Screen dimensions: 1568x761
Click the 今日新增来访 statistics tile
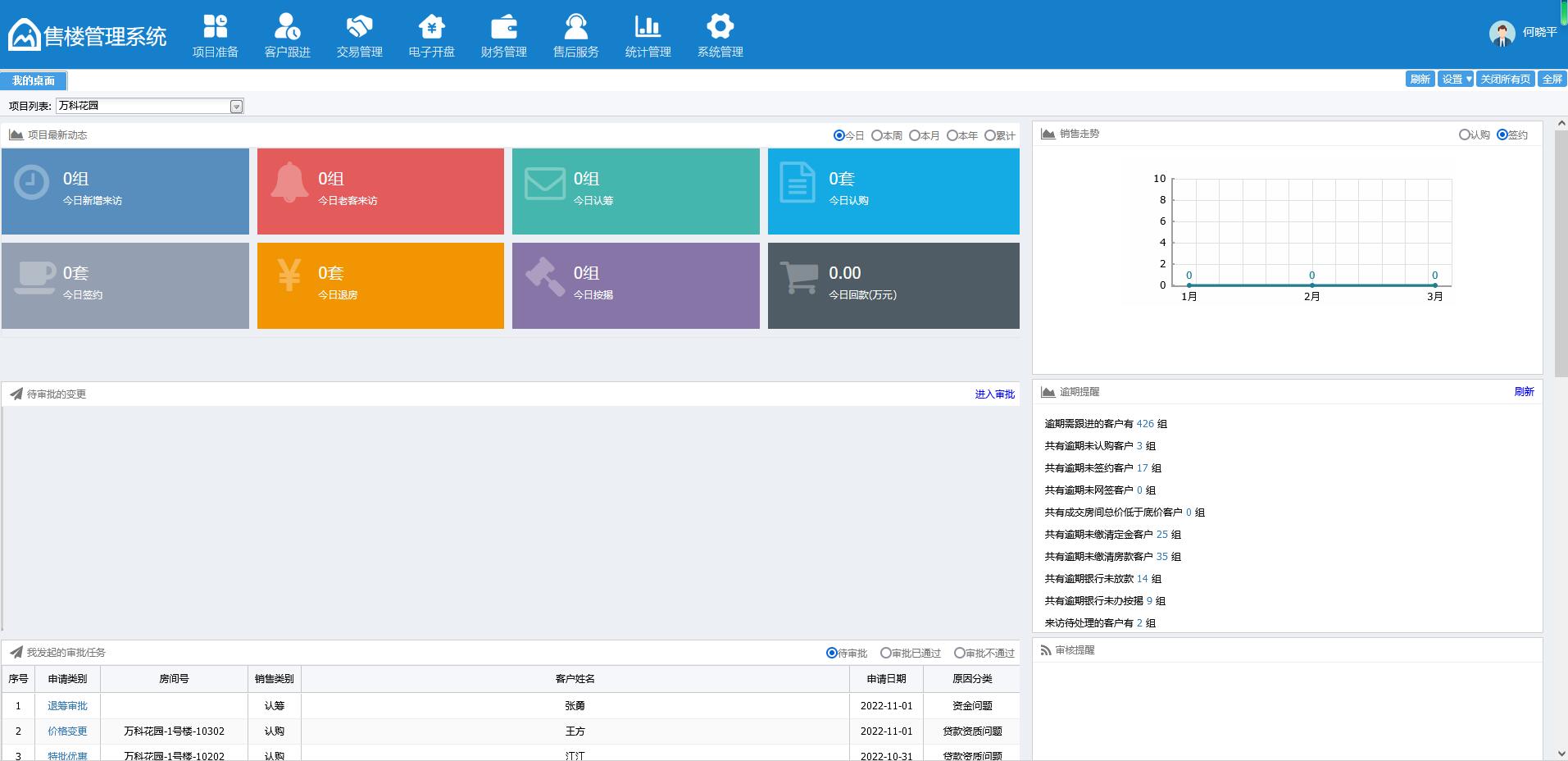point(125,191)
